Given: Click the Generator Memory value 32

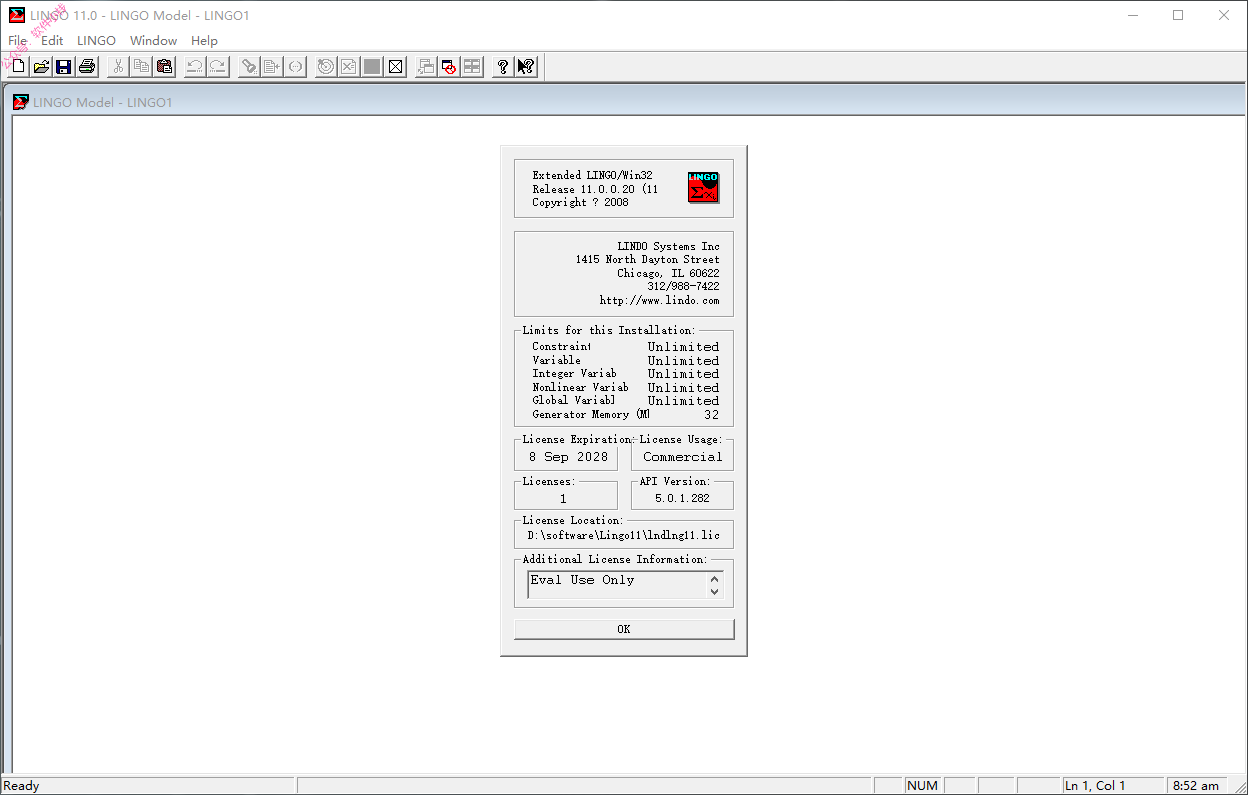Looking at the screenshot, I should 711,415.
